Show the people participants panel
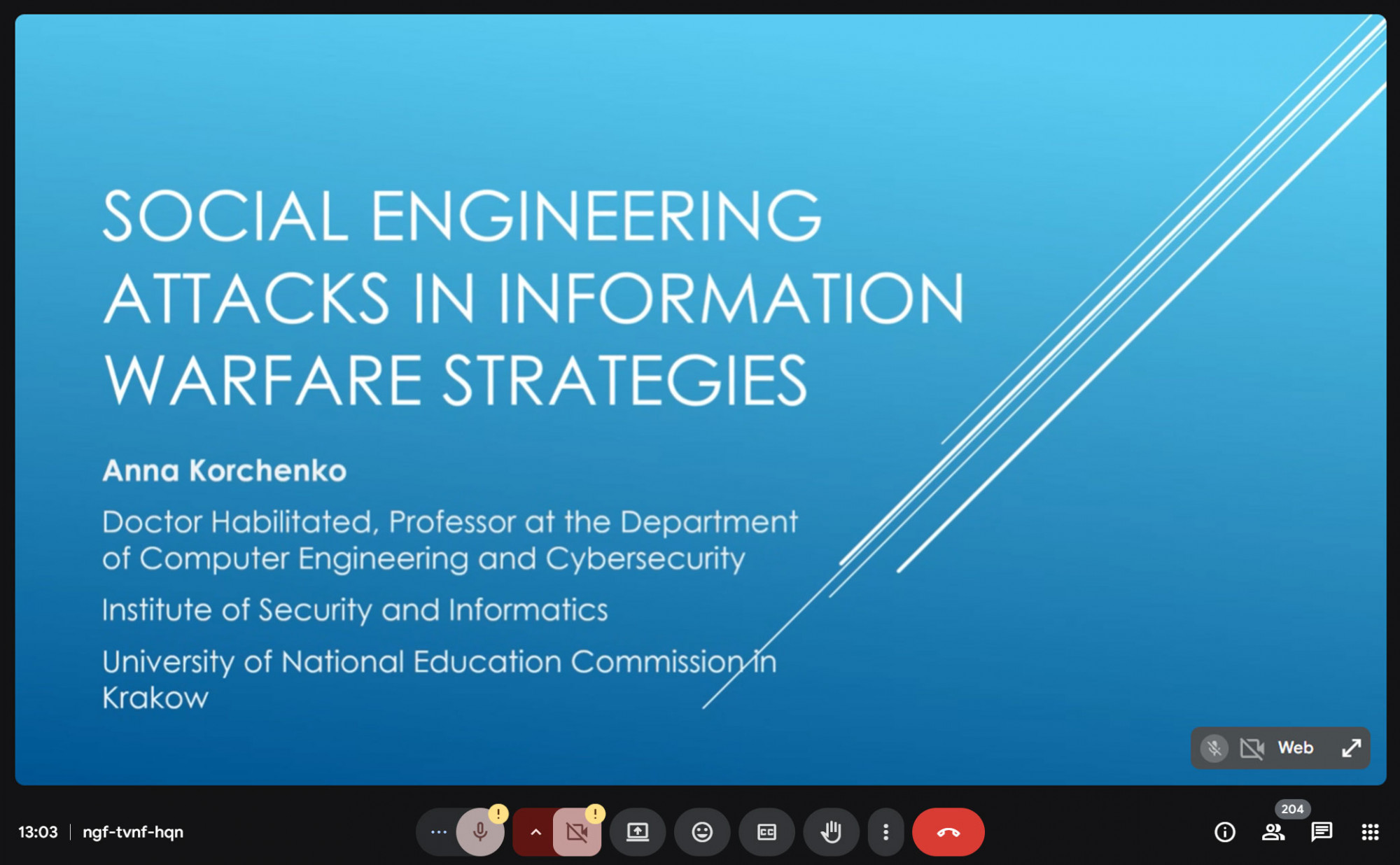This screenshot has width=1400, height=865. 1273,832
